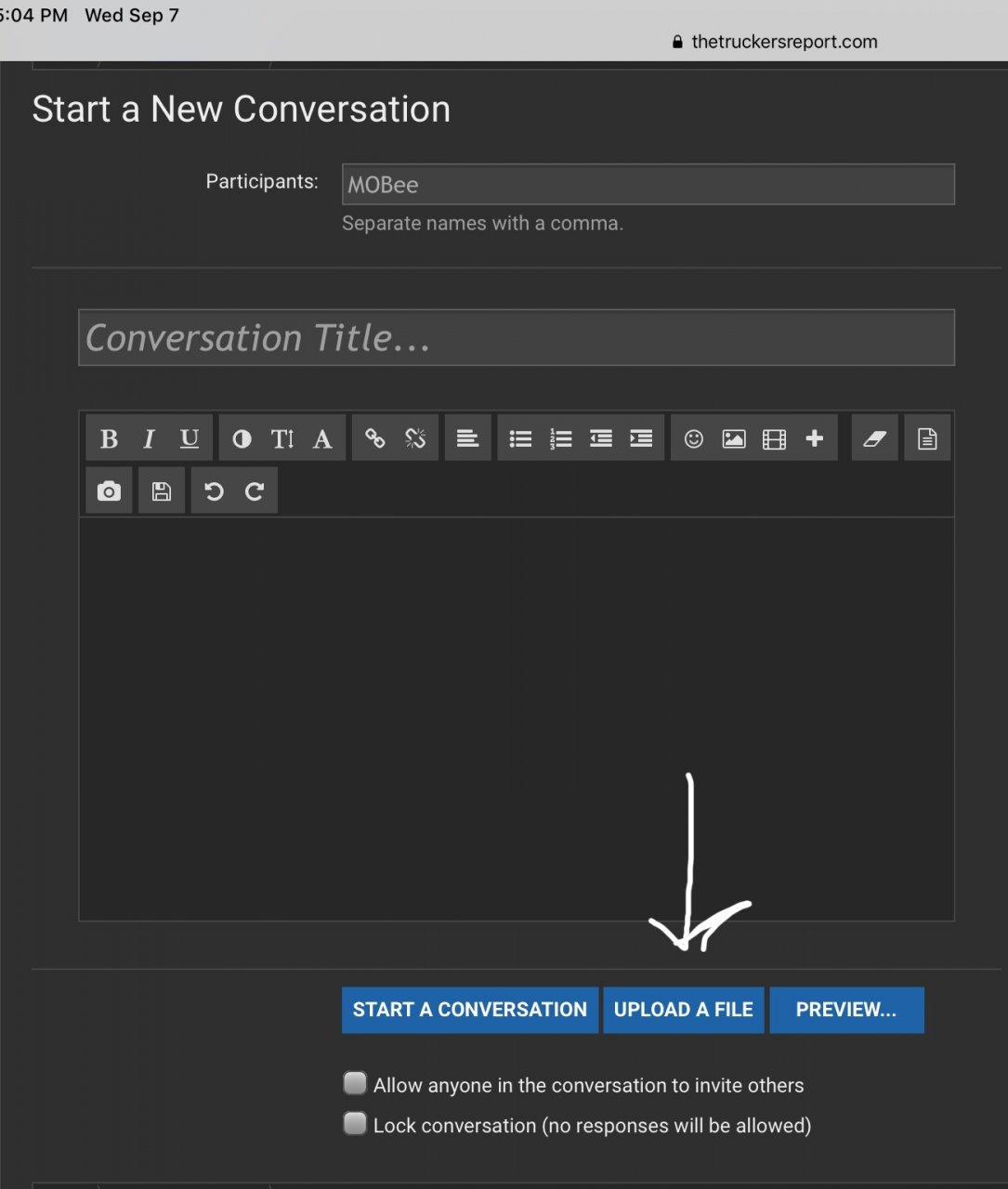
Task: Open the text alignment dropdown
Action: click(467, 438)
